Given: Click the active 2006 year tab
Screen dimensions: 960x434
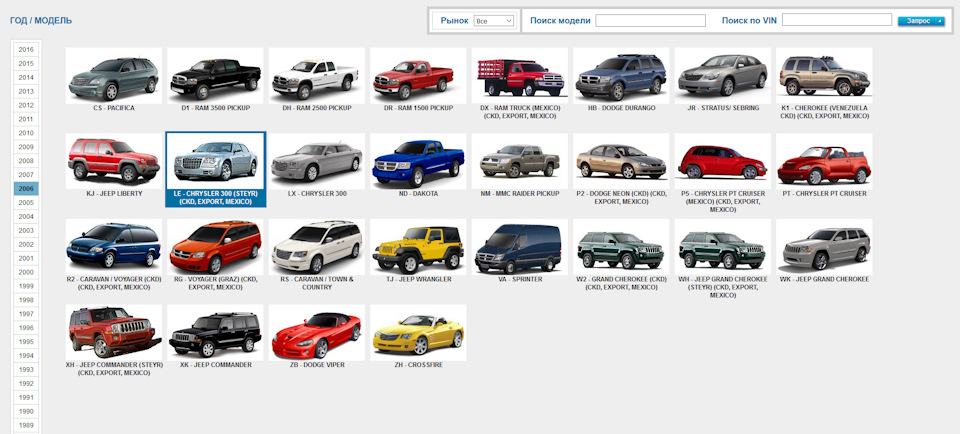Looking at the screenshot, I should coord(26,189).
